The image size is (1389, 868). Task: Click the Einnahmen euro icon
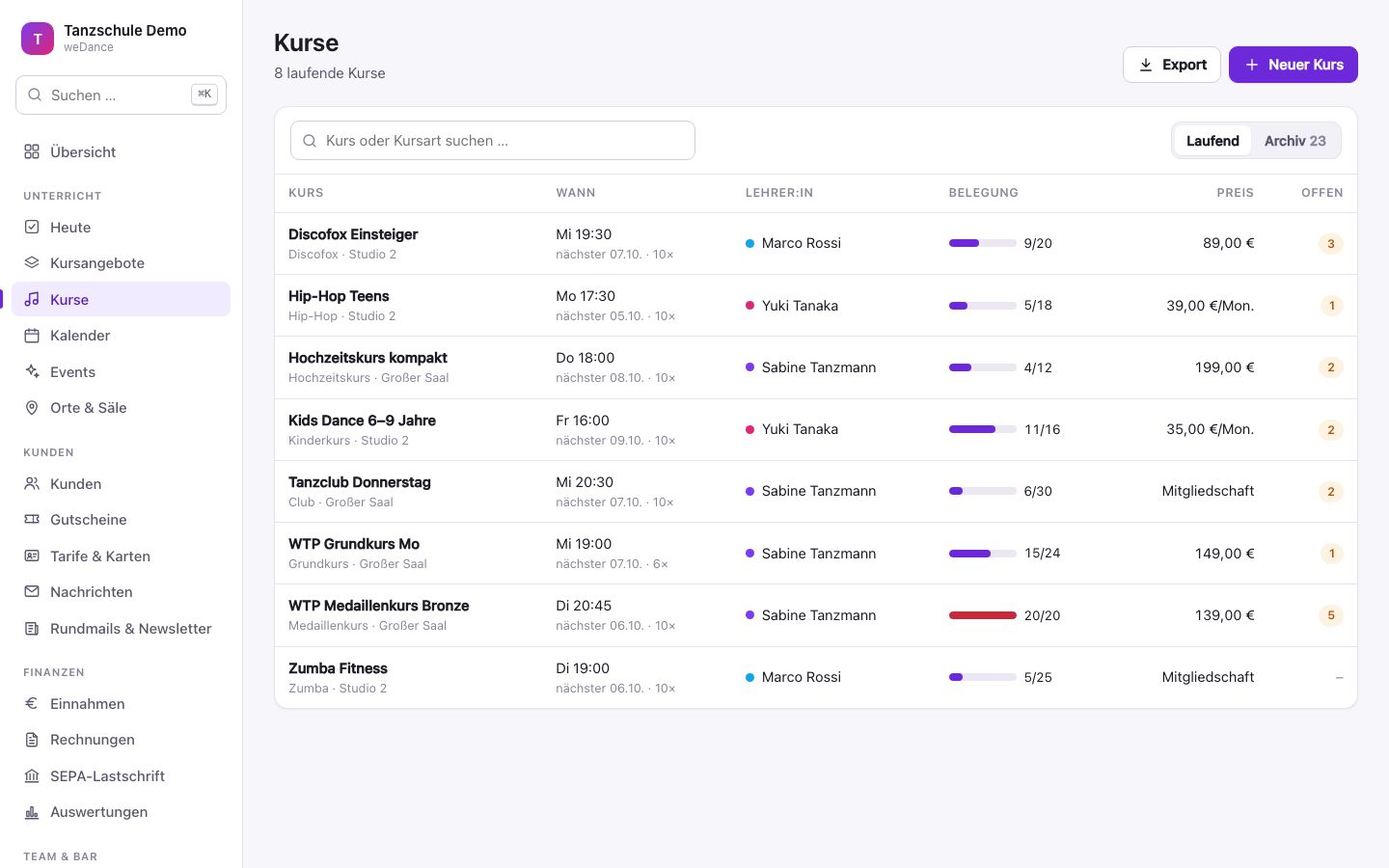(32, 703)
